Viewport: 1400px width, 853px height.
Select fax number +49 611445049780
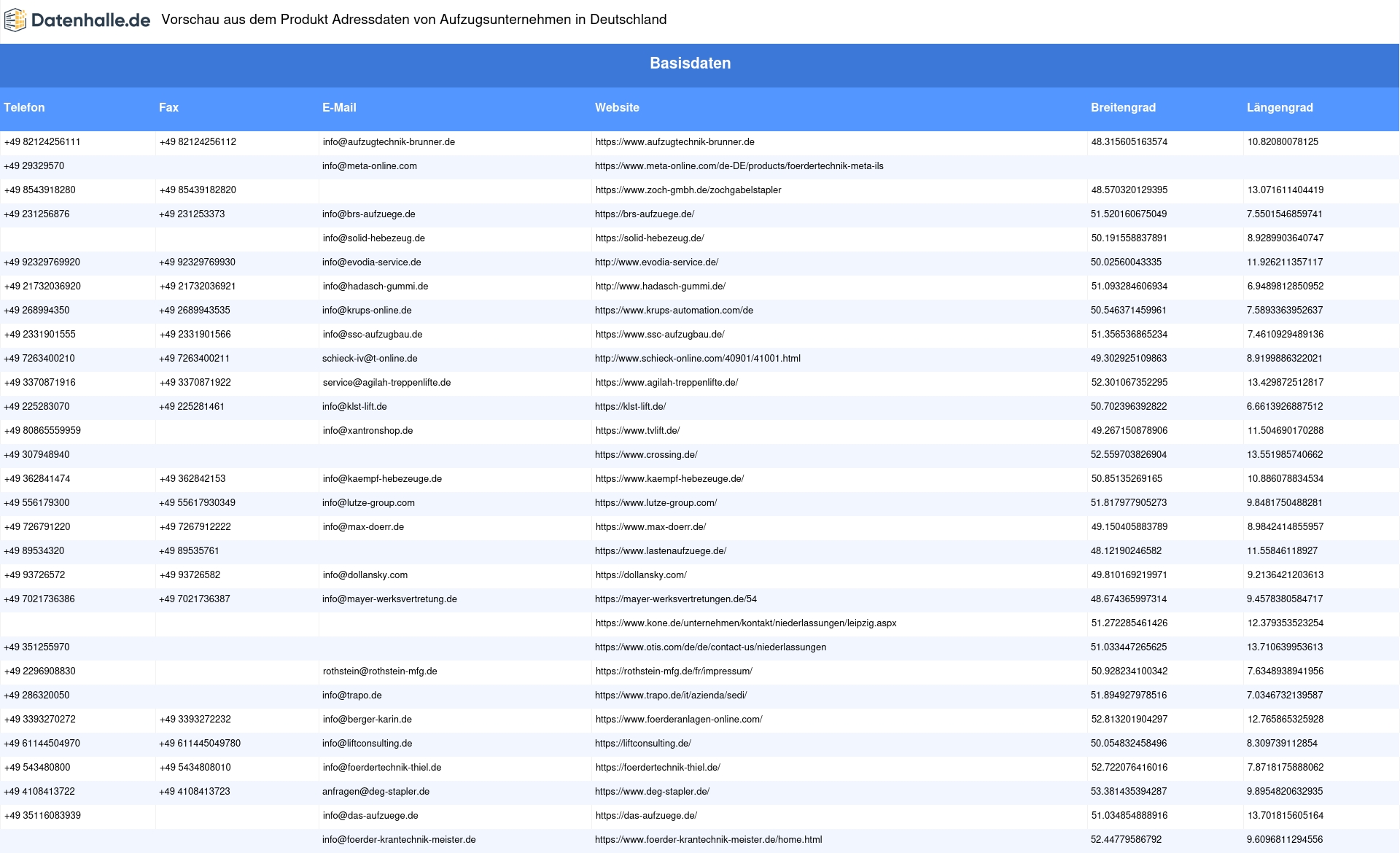click(x=200, y=744)
